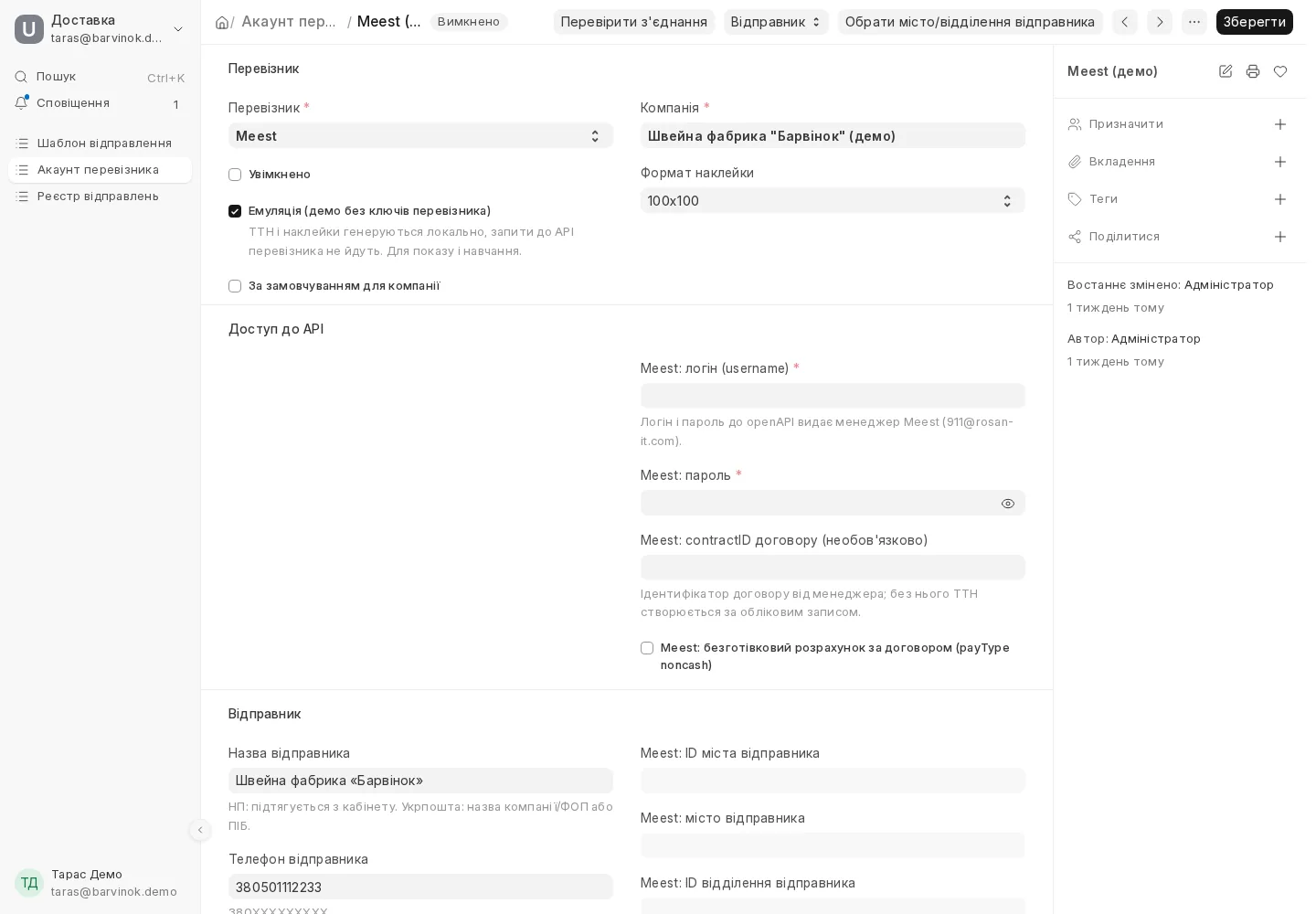
Task: Check За замовчуванням для компанії
Action: tap(235, 286)
